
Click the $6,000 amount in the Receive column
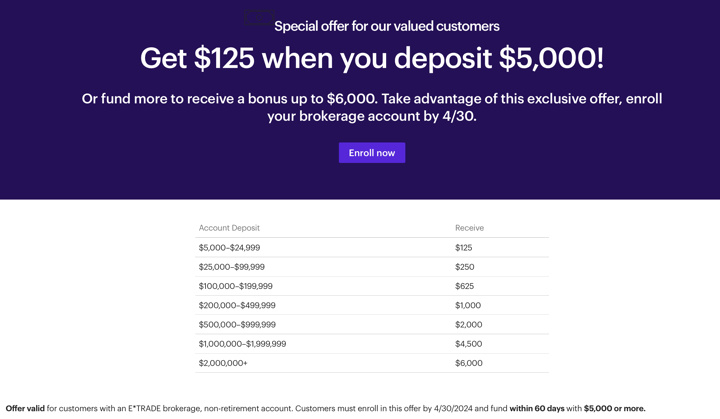pyautogui.click(x=469, y=363)
